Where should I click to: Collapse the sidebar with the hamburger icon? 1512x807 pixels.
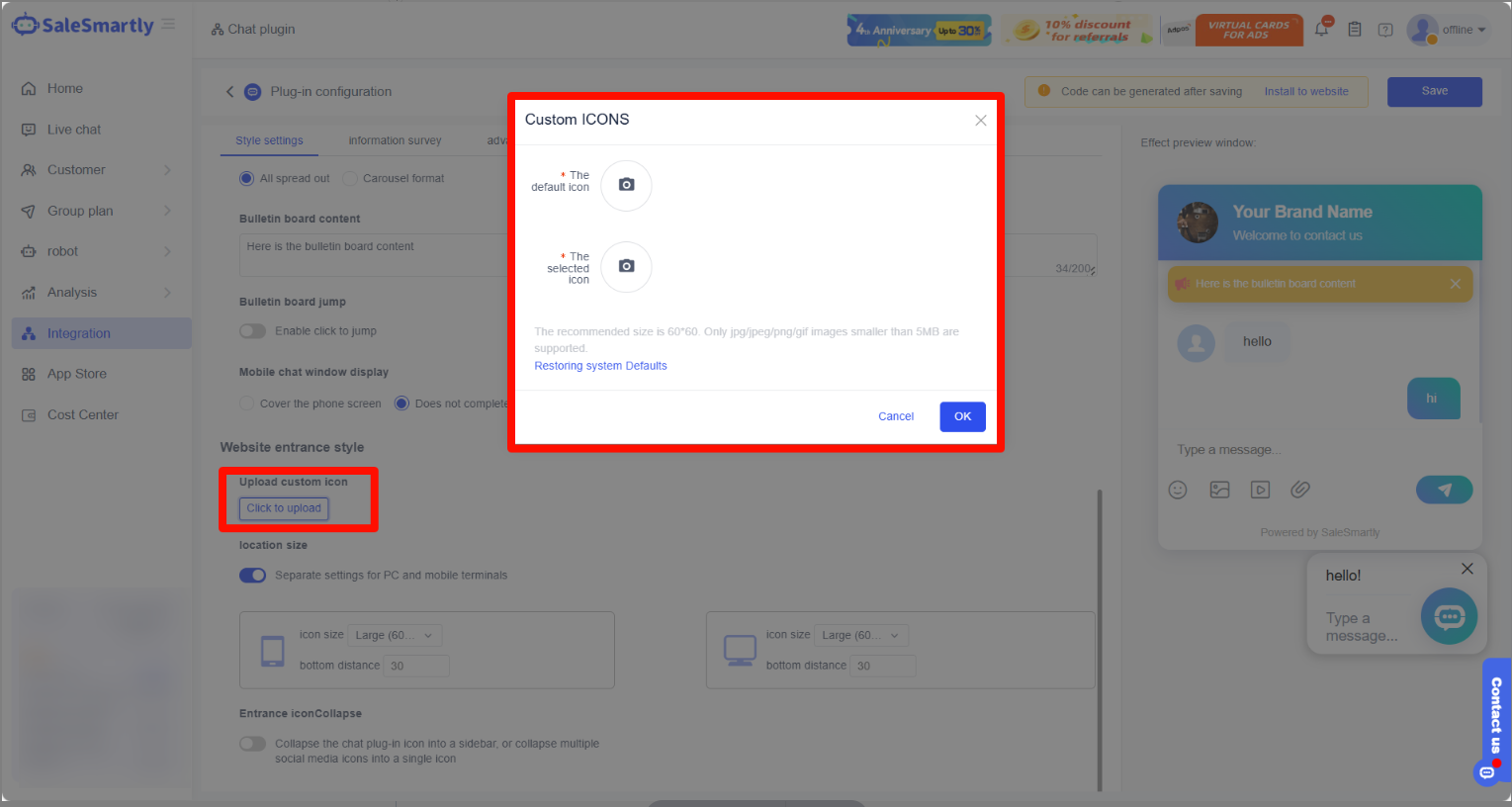pos(168,24)
